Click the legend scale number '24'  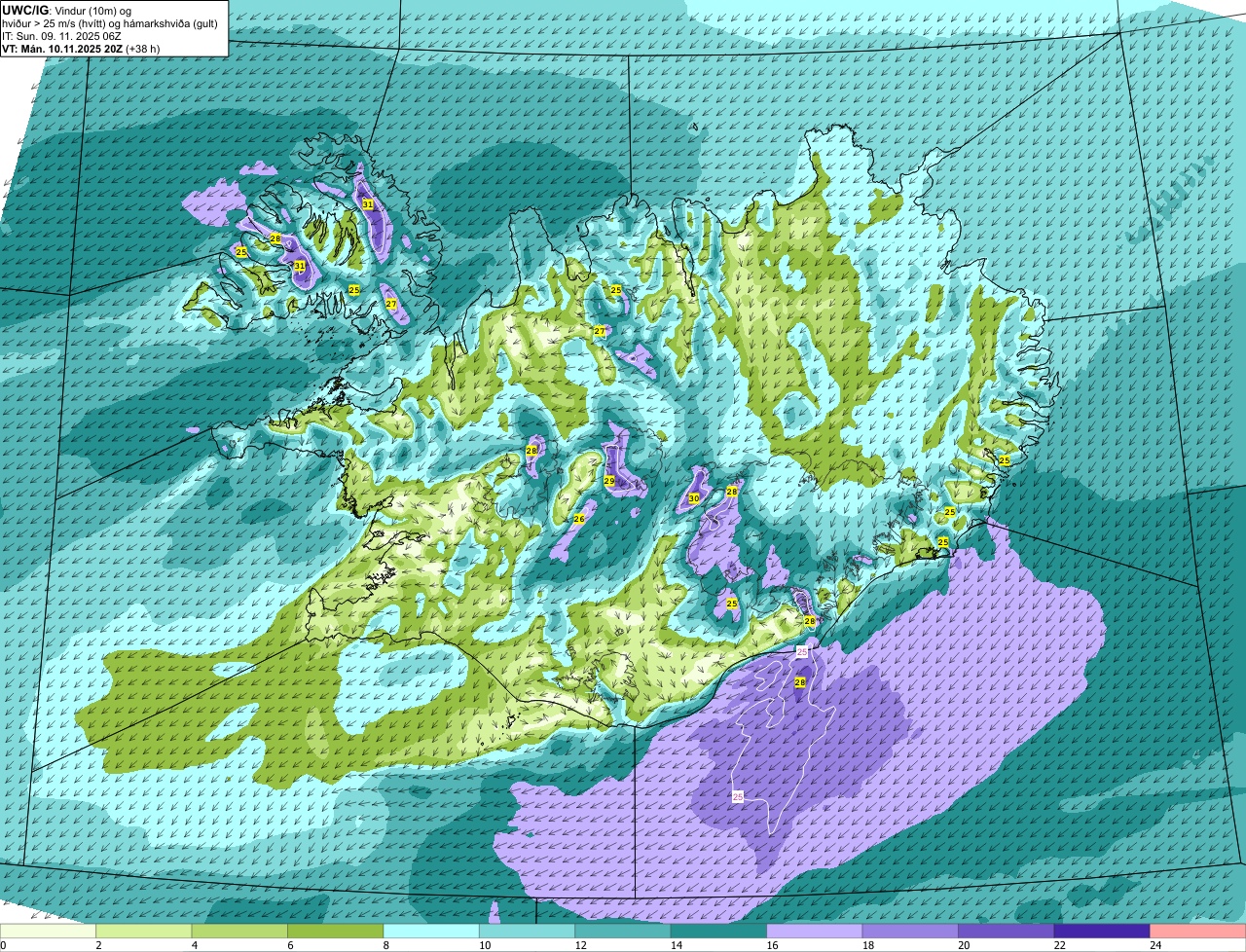1154,944
